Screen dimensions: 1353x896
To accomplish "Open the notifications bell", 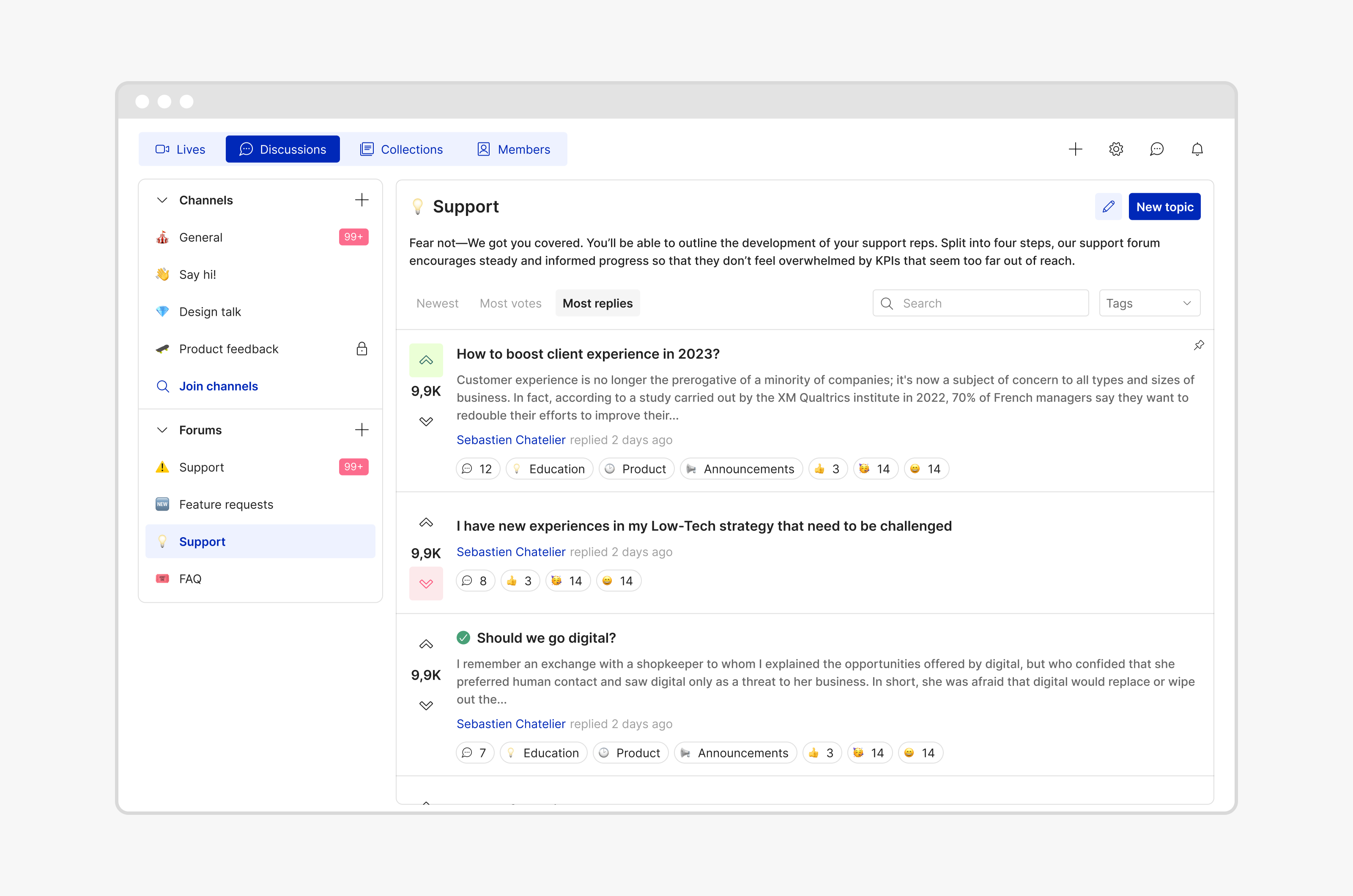I will coord(1197,149).
